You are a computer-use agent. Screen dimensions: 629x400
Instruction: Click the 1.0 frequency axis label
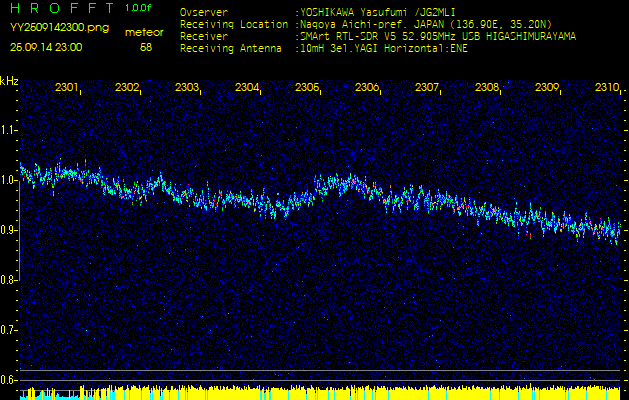pyautogui.click(x=9, y=180)
